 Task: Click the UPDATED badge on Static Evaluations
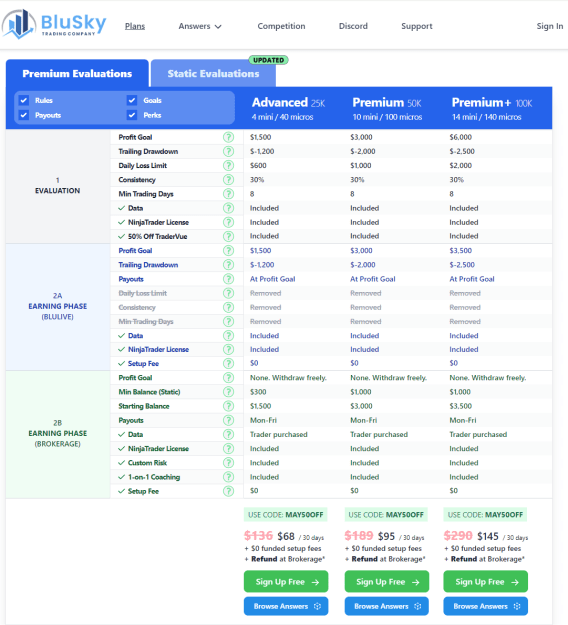point(269,60)
